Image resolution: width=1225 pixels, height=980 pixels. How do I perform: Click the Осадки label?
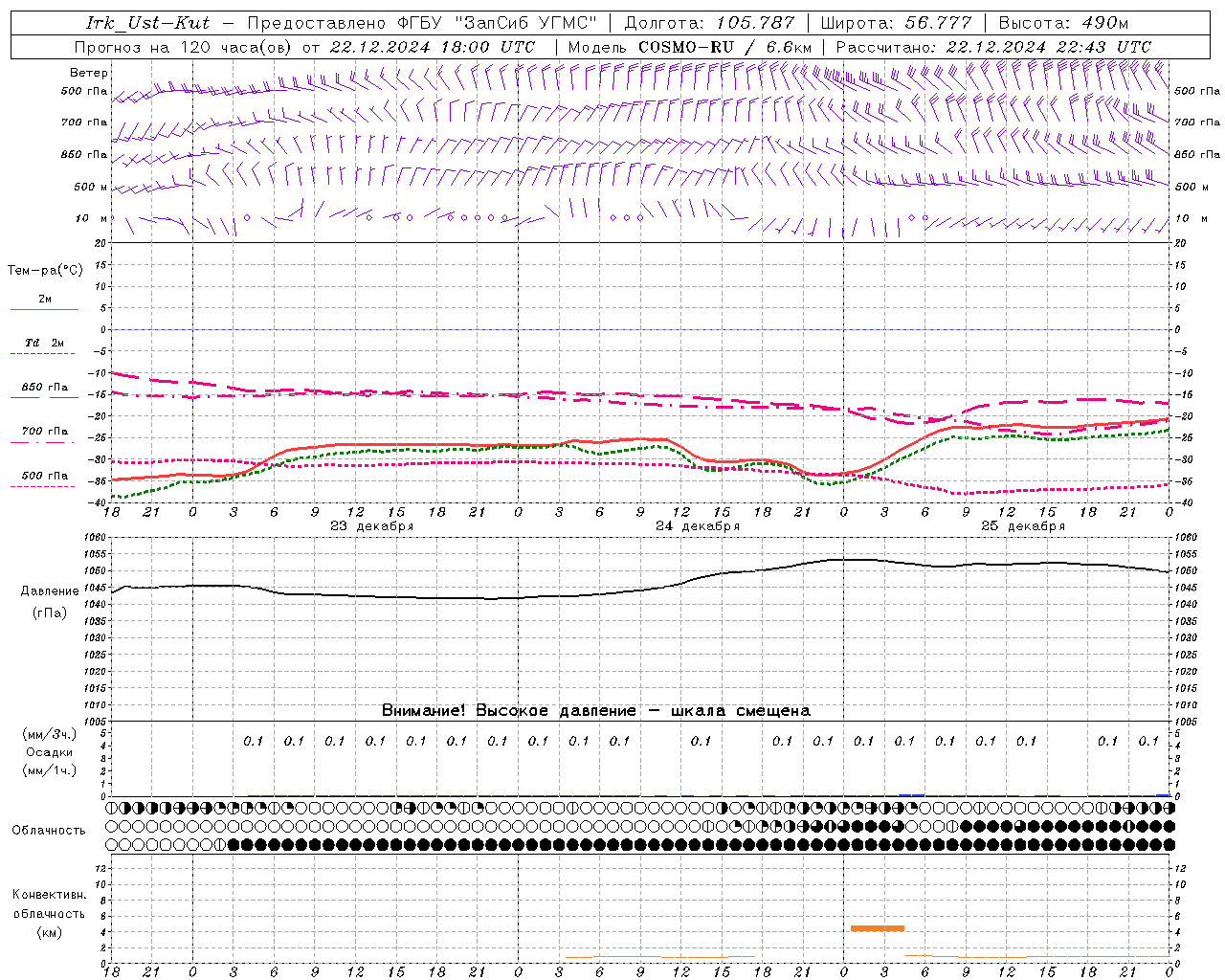[x=50, y=752]
